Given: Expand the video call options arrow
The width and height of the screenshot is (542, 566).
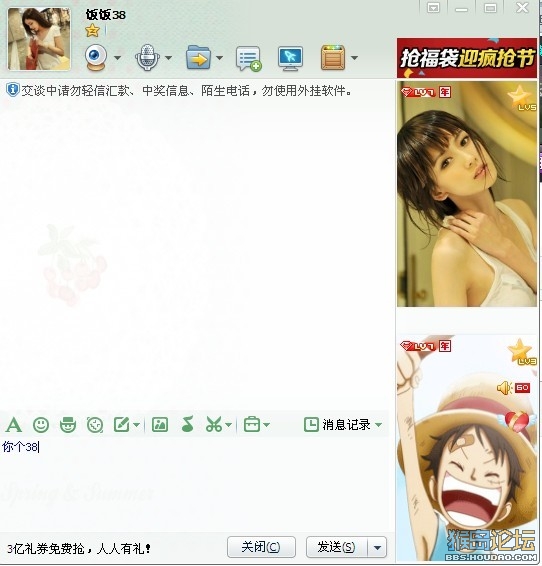Looking at the screenshot, I should pyautogui.click(x=117, y=58).
